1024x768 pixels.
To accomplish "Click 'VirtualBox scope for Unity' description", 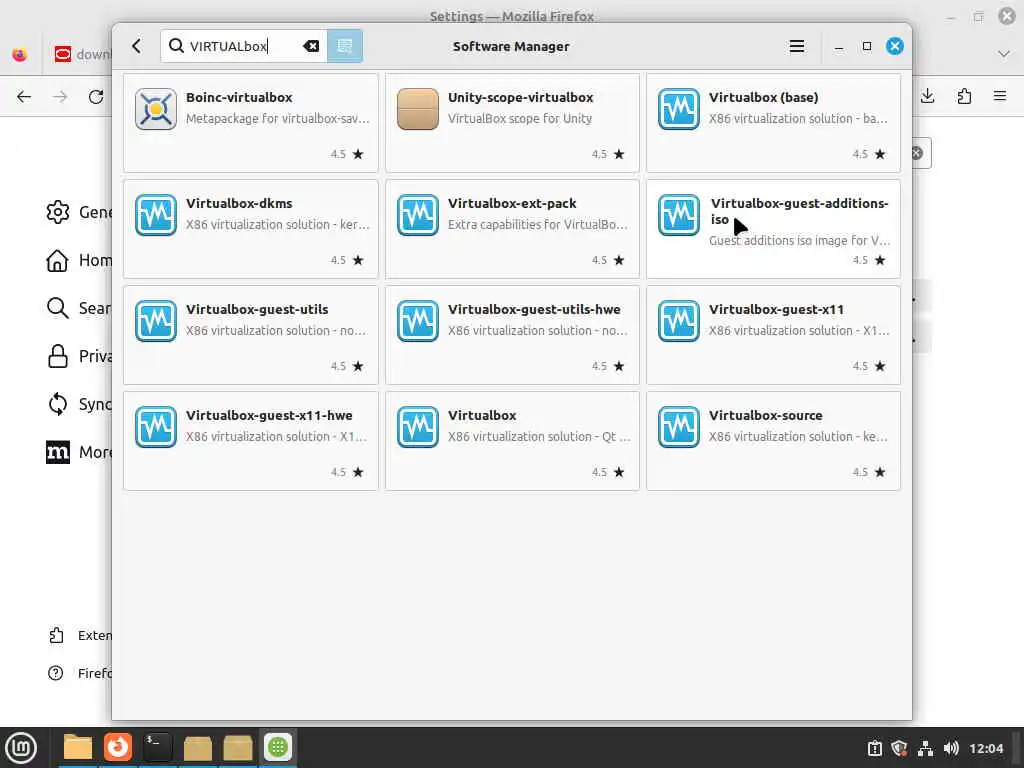I will tap(520, 118).
